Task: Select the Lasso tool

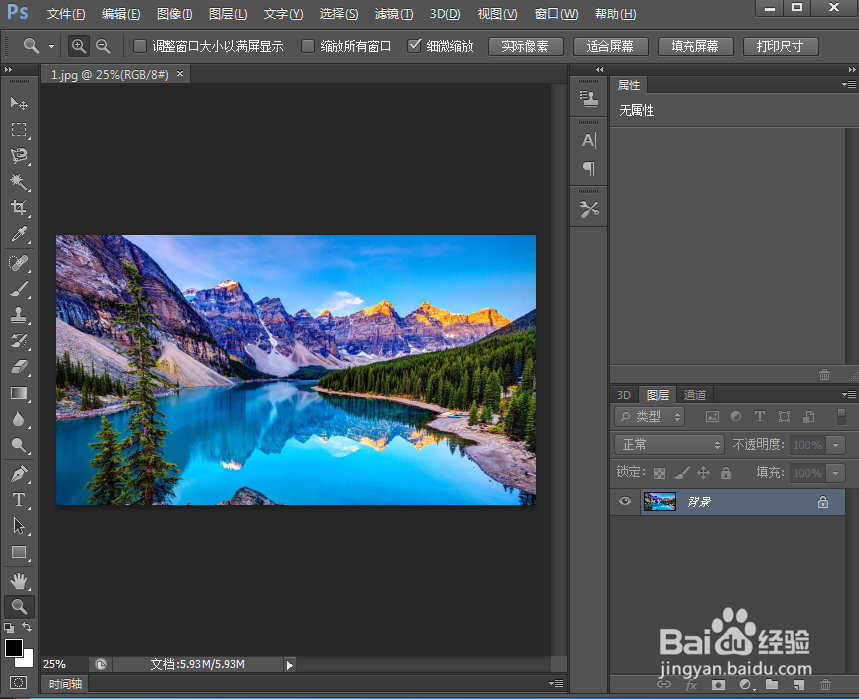Action: [19, 156]
